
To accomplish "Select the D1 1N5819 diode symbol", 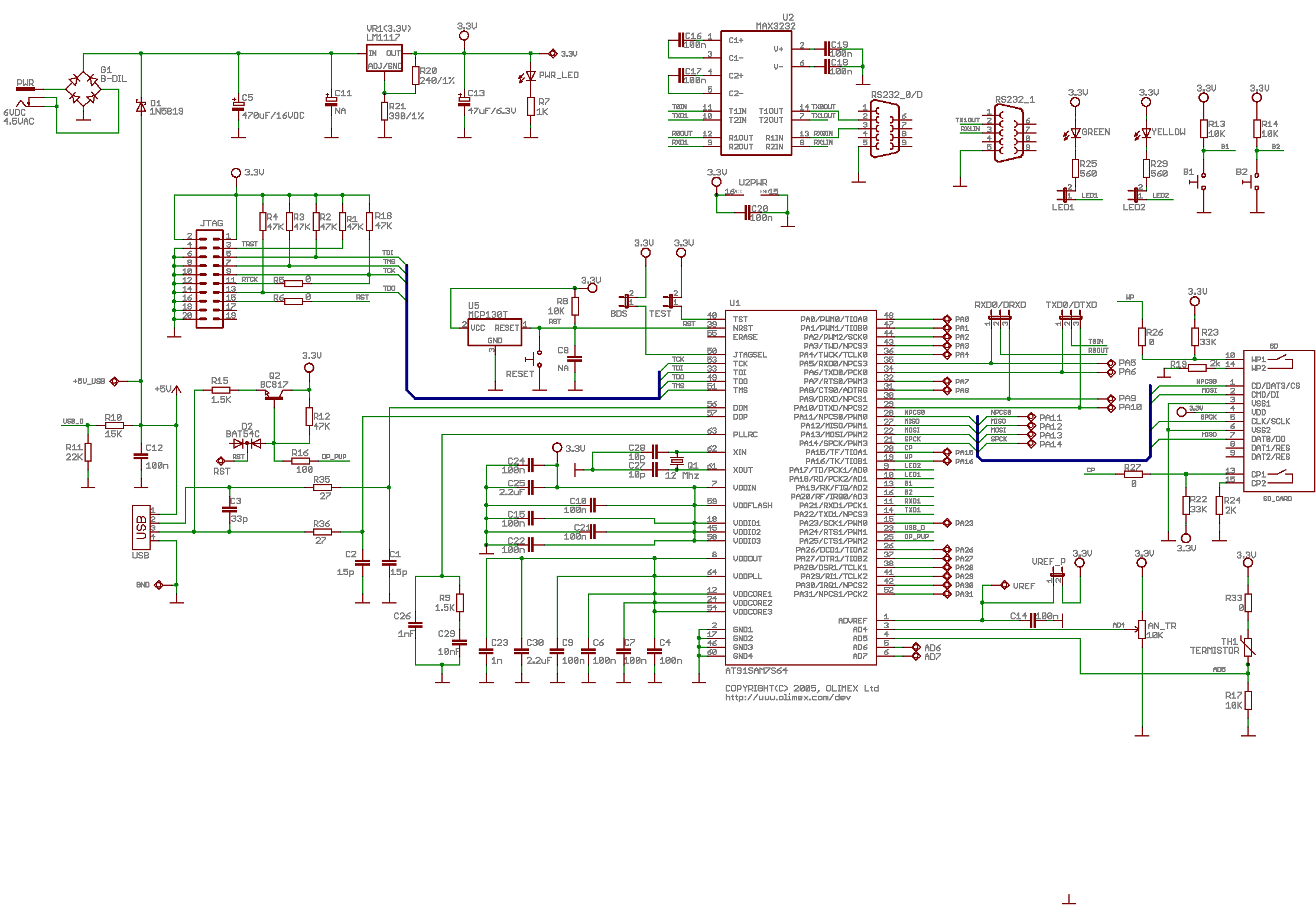I will (141, 106).
